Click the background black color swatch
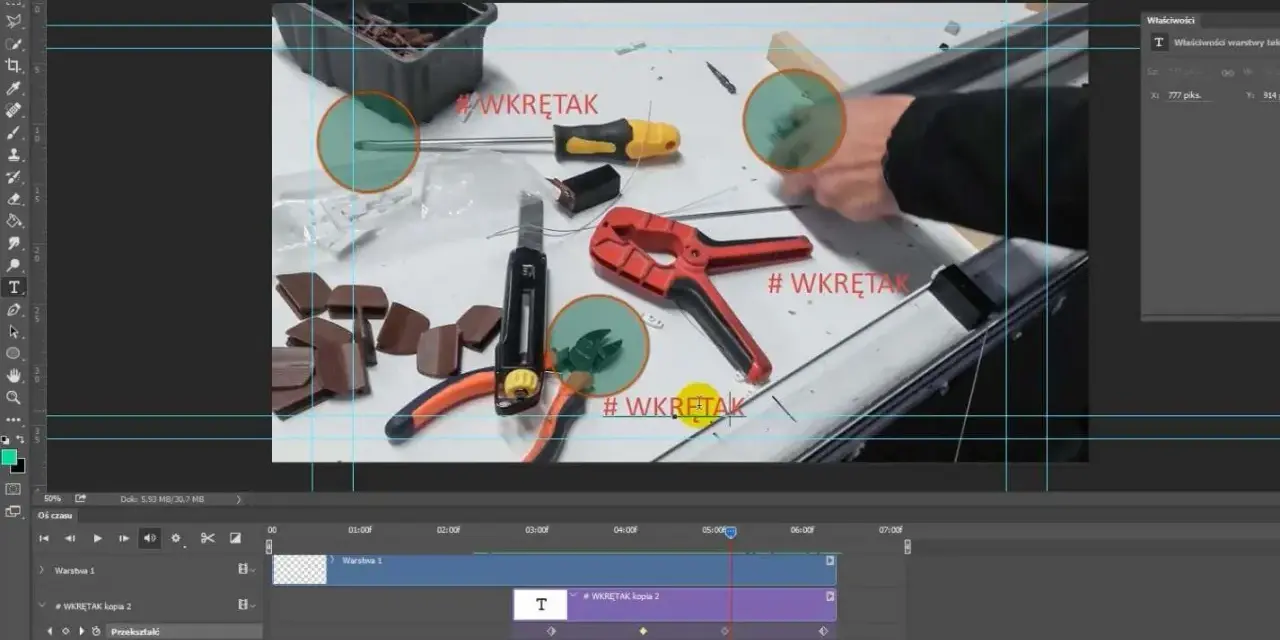The width and height of the screenshot is (1280, 640). pos(18,465)
